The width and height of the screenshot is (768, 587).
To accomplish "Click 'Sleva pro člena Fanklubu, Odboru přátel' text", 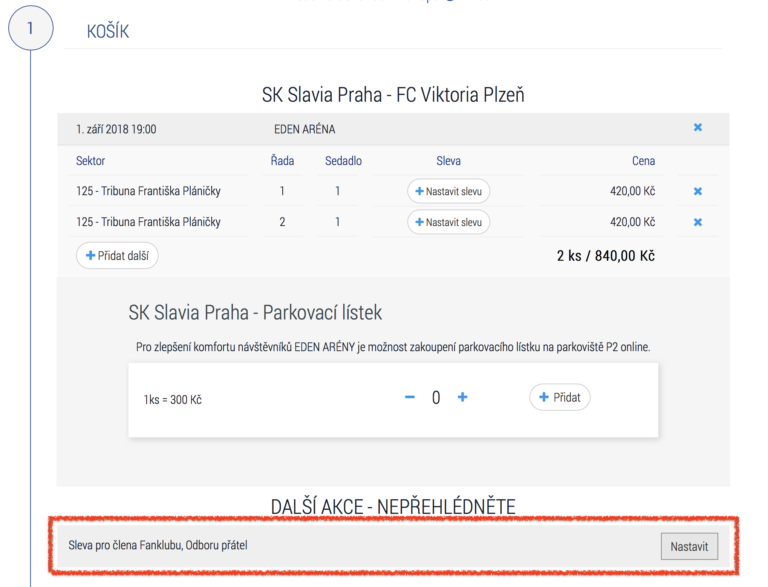I will (x=158, y=545).
